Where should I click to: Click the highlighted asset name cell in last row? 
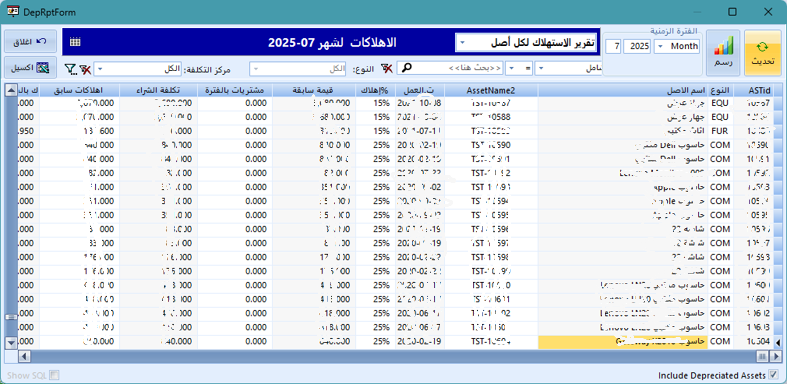point(623,342)
